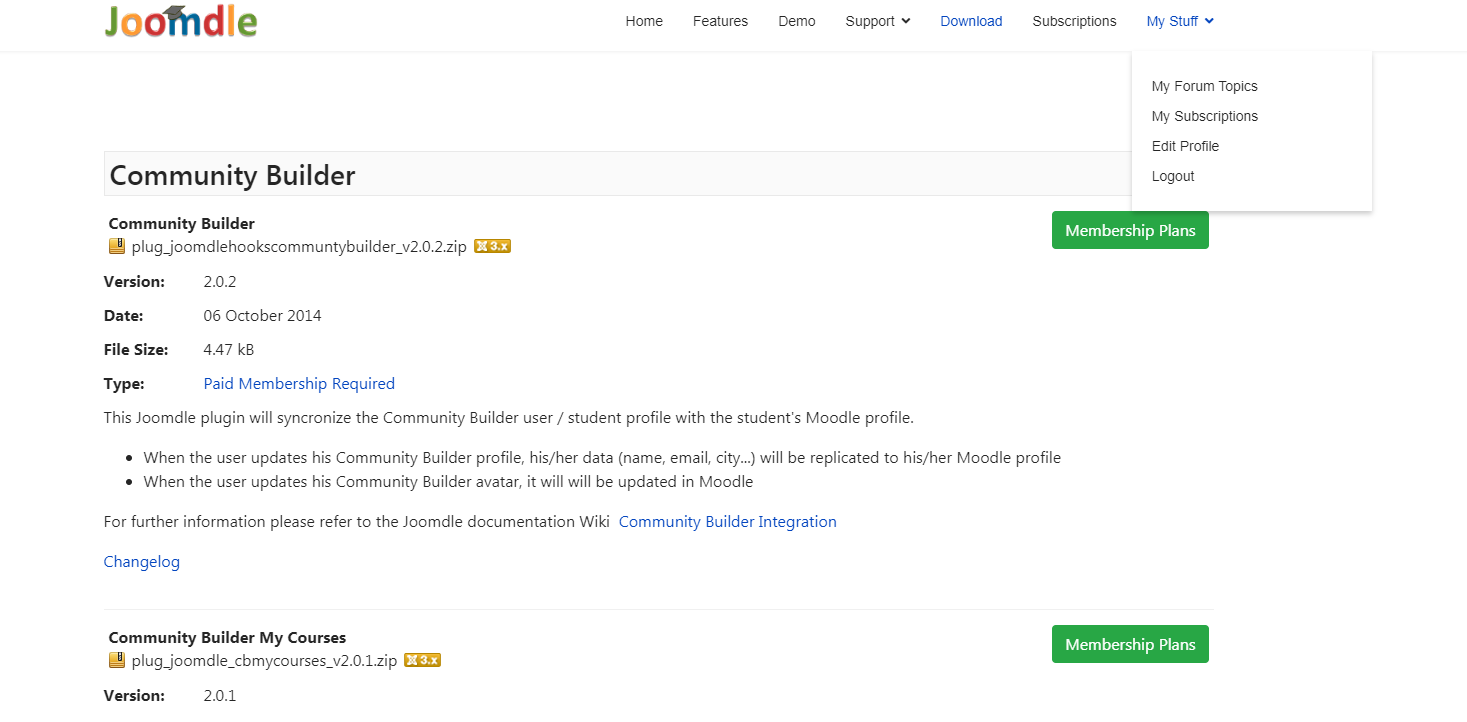
Task: Log out via the Logout entry
Action: coord(1173,176)
